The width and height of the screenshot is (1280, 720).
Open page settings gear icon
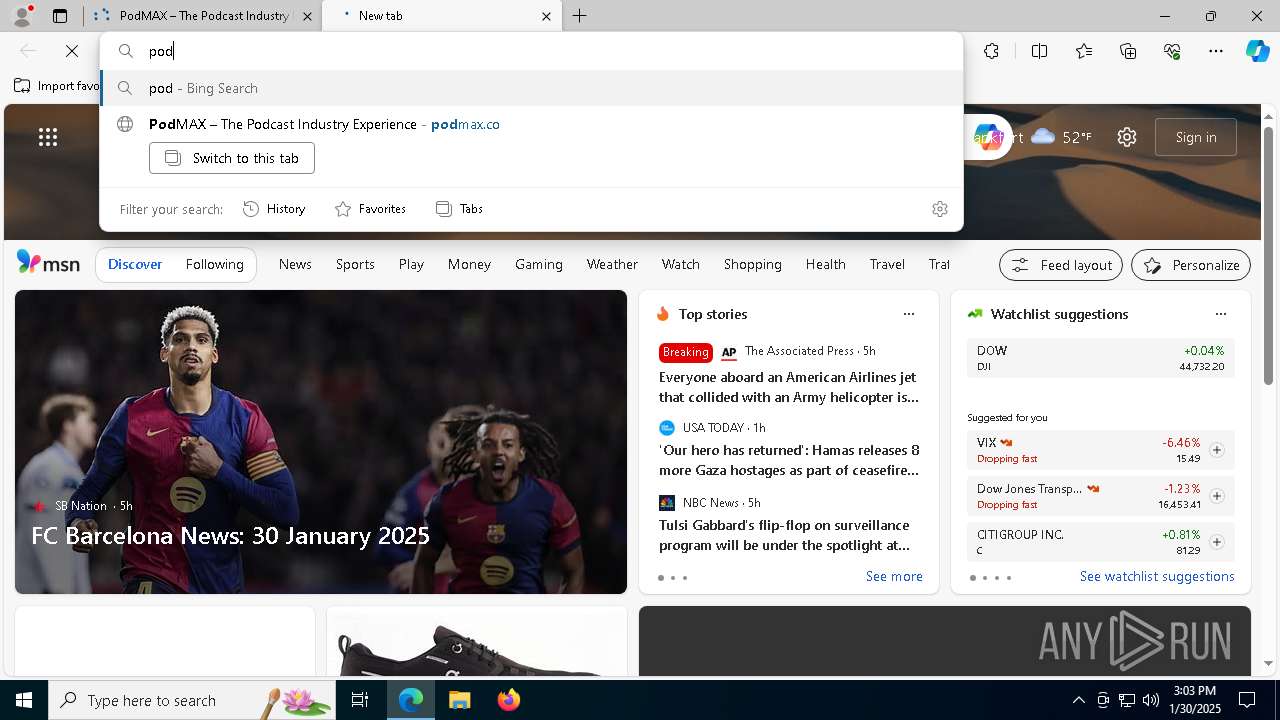pos(1127,137)
